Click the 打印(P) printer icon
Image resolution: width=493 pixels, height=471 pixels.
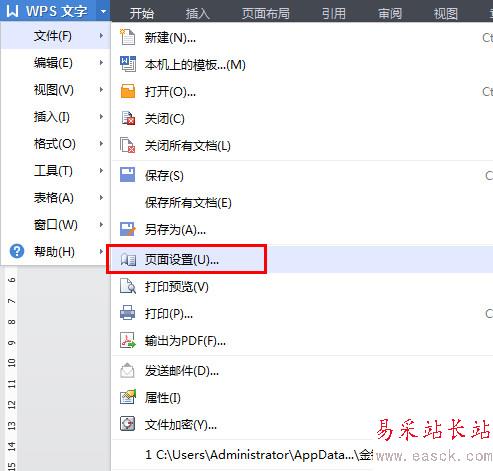128,313
